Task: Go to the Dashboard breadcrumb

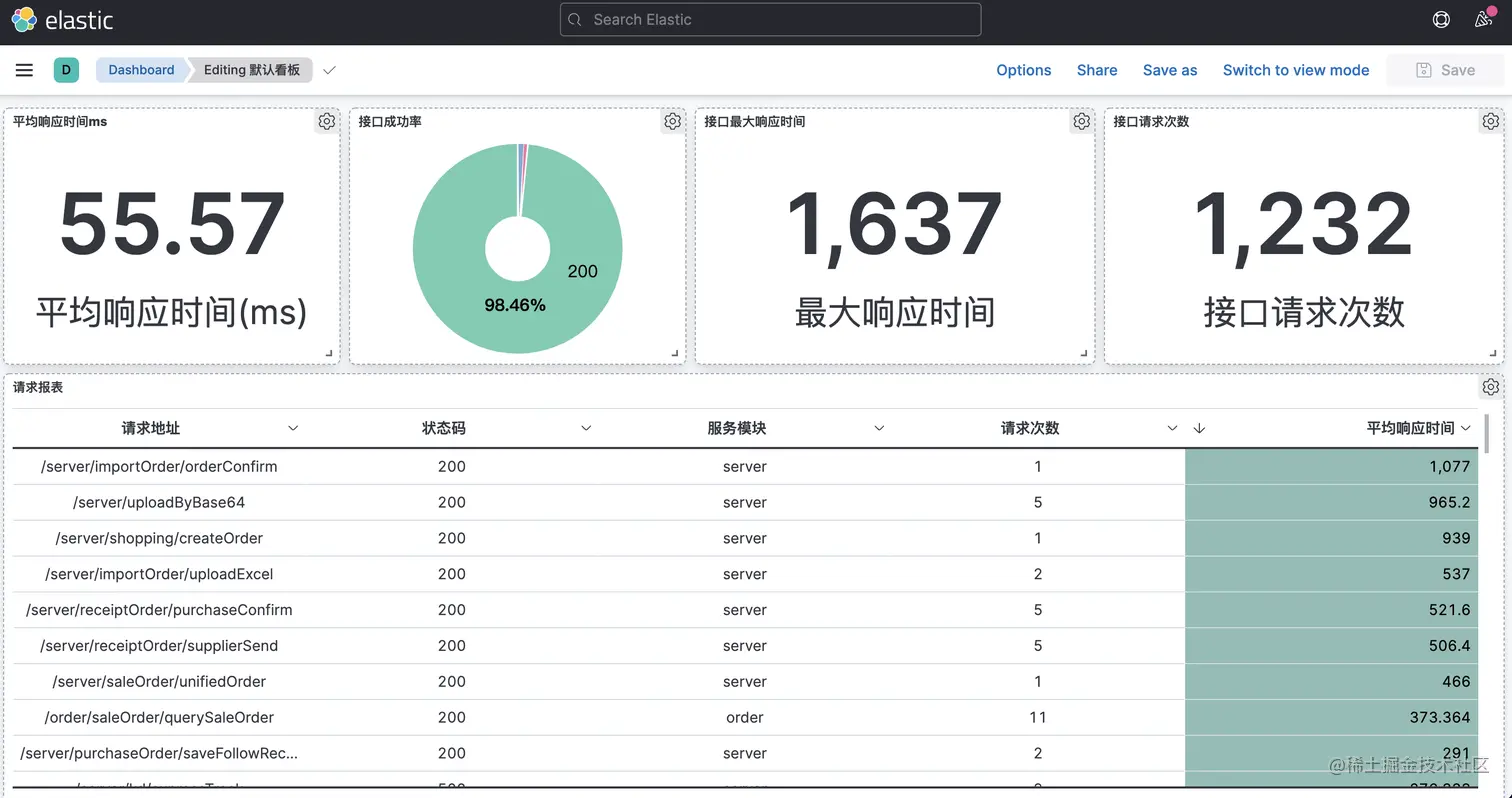Action: (x=141, y=70)
